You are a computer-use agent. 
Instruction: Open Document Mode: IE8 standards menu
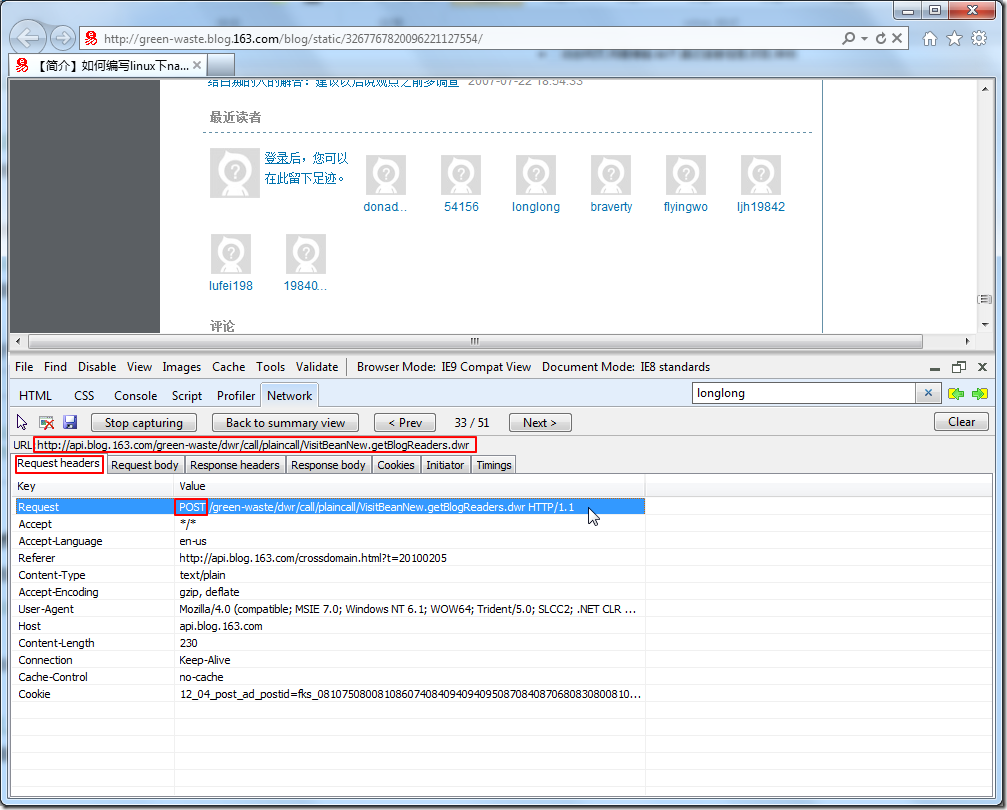tap(626, 367)
